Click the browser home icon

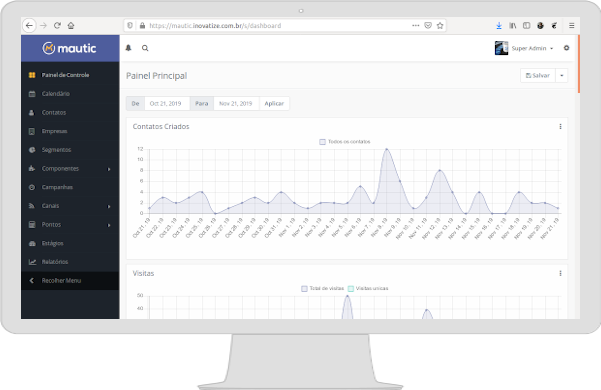pyautogui.click(x=71, y=26)
